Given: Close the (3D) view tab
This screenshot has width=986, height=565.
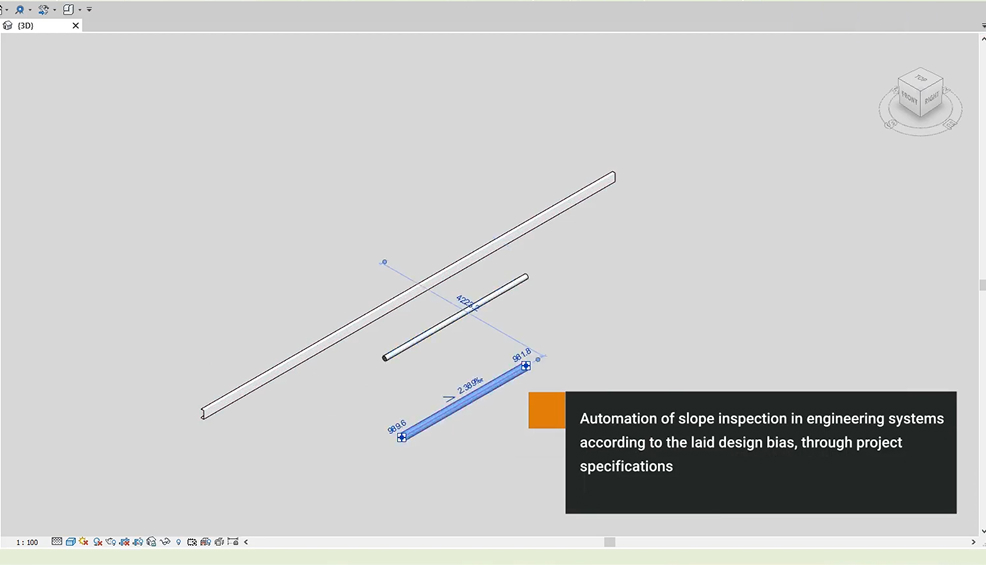Looking at the screenshot, I should (x=75, y=26).
